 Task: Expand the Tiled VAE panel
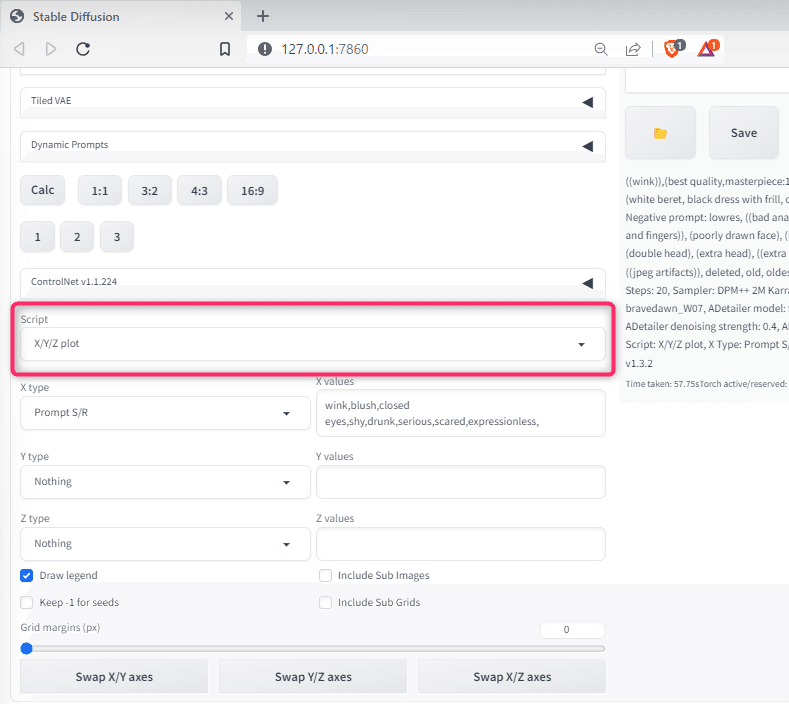tap(312, 102)
